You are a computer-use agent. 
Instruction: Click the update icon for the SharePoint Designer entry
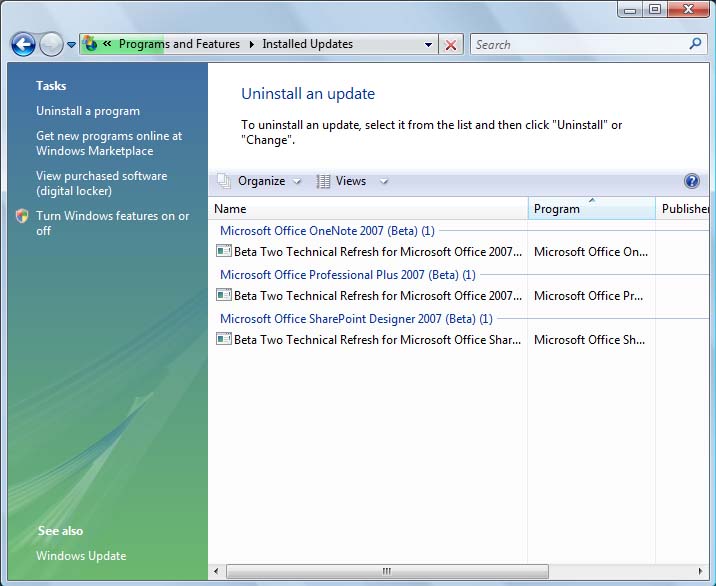coord(224,340)
